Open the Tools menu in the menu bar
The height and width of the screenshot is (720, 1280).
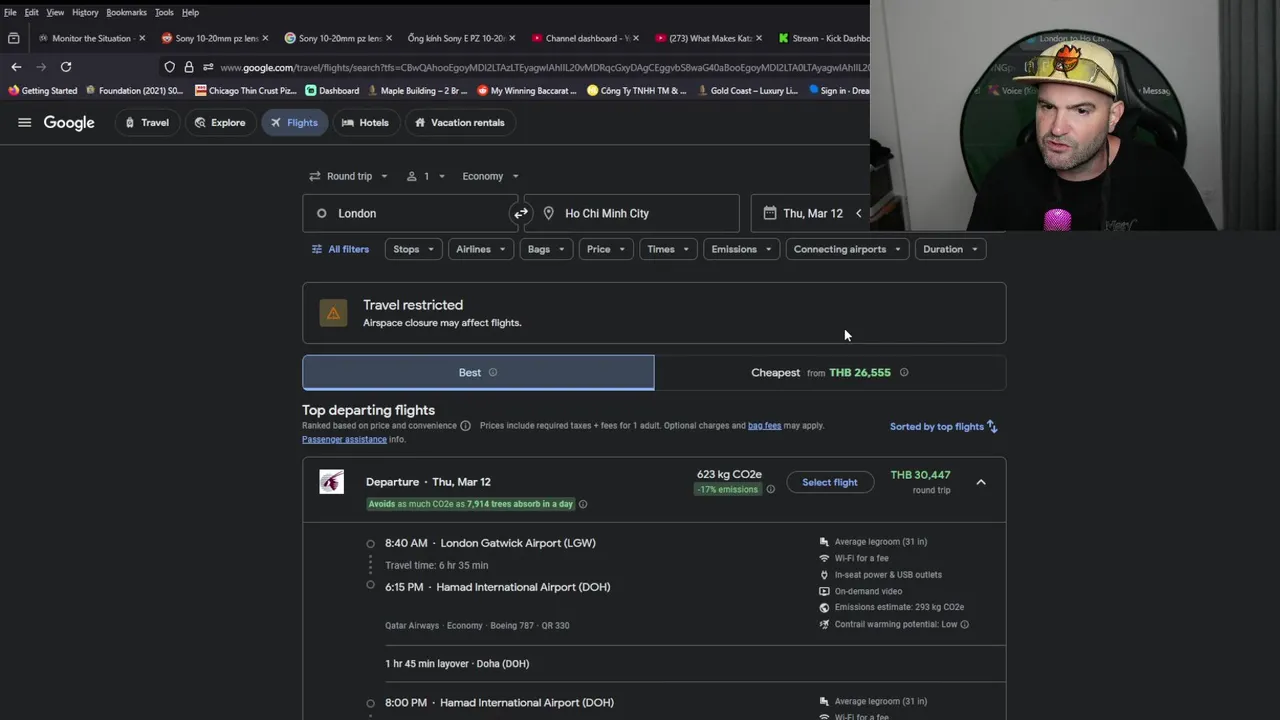click(x=164, y=12)
